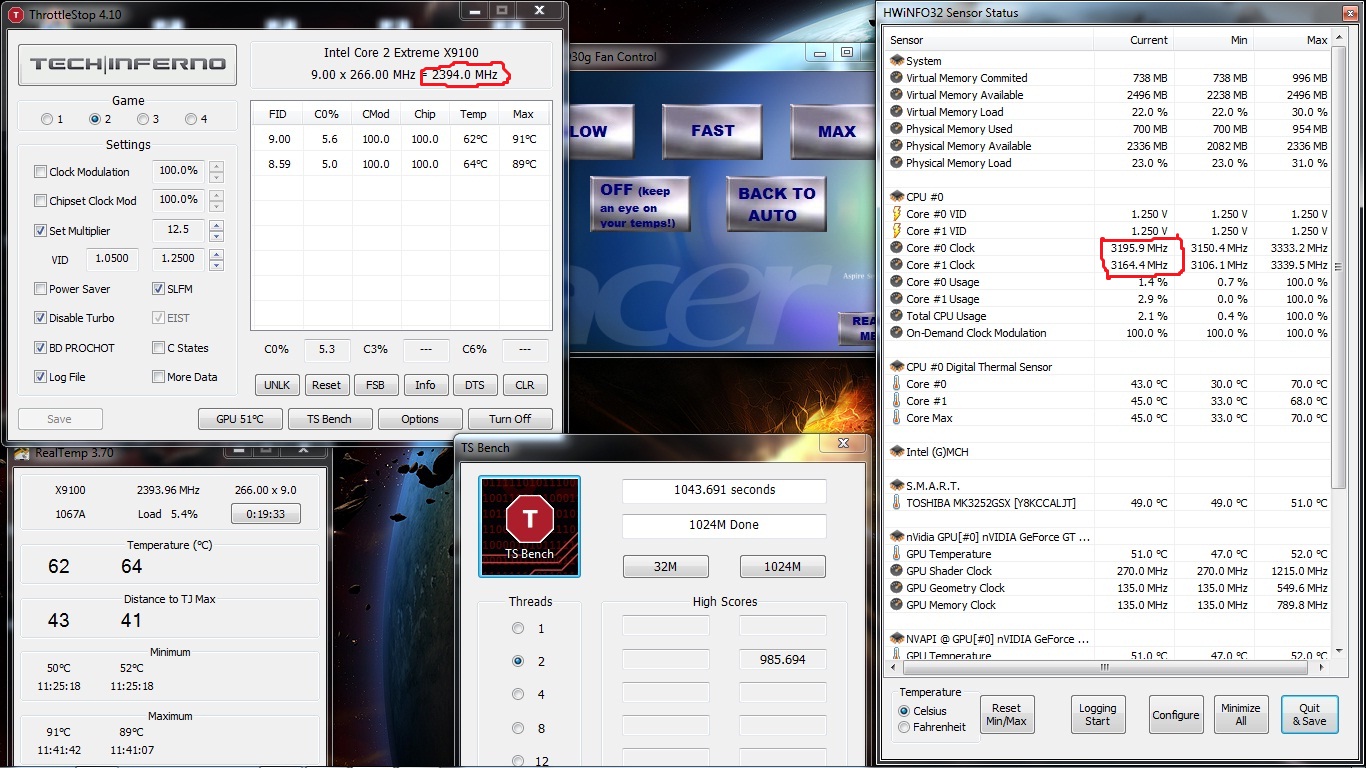Click BACK TO AUTO in Fan Control
Viewport: 1366px width, 768px height.
click(x=777, y=204)
